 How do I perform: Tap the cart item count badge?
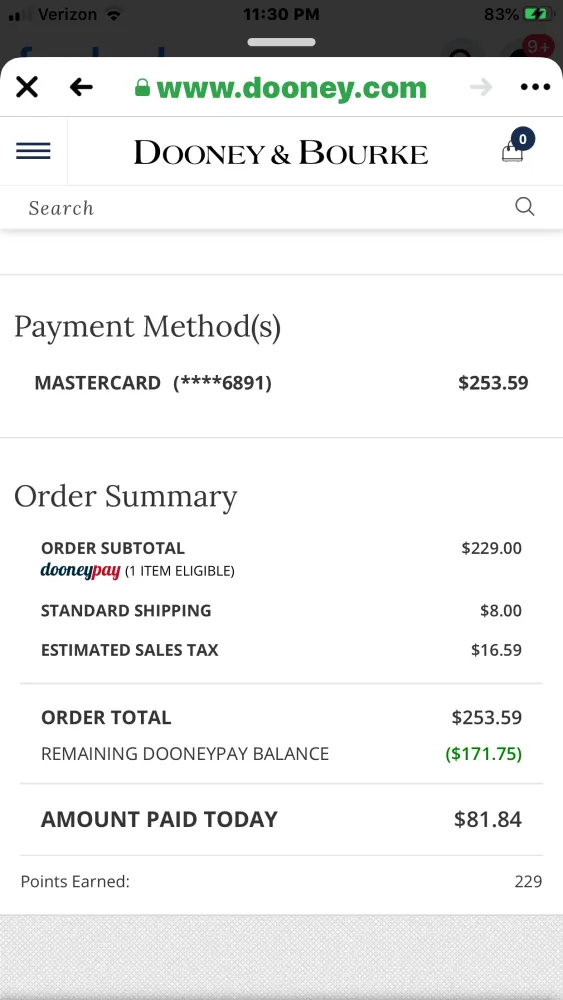[523, 138]
